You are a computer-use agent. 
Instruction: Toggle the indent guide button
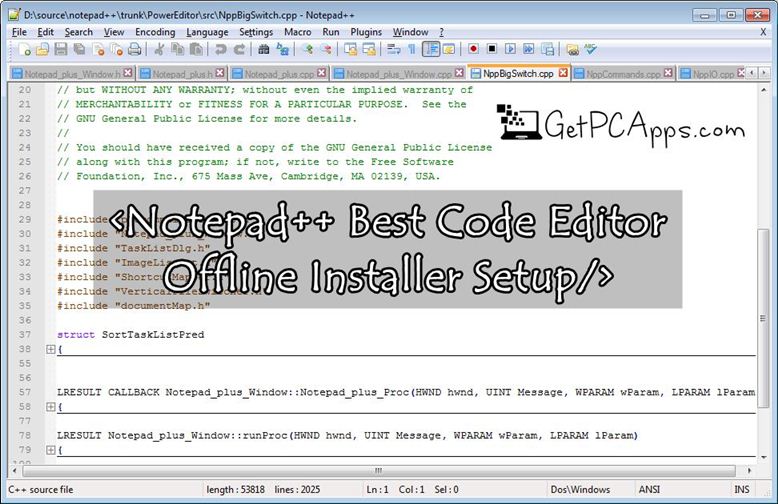(x=431, y=49)
